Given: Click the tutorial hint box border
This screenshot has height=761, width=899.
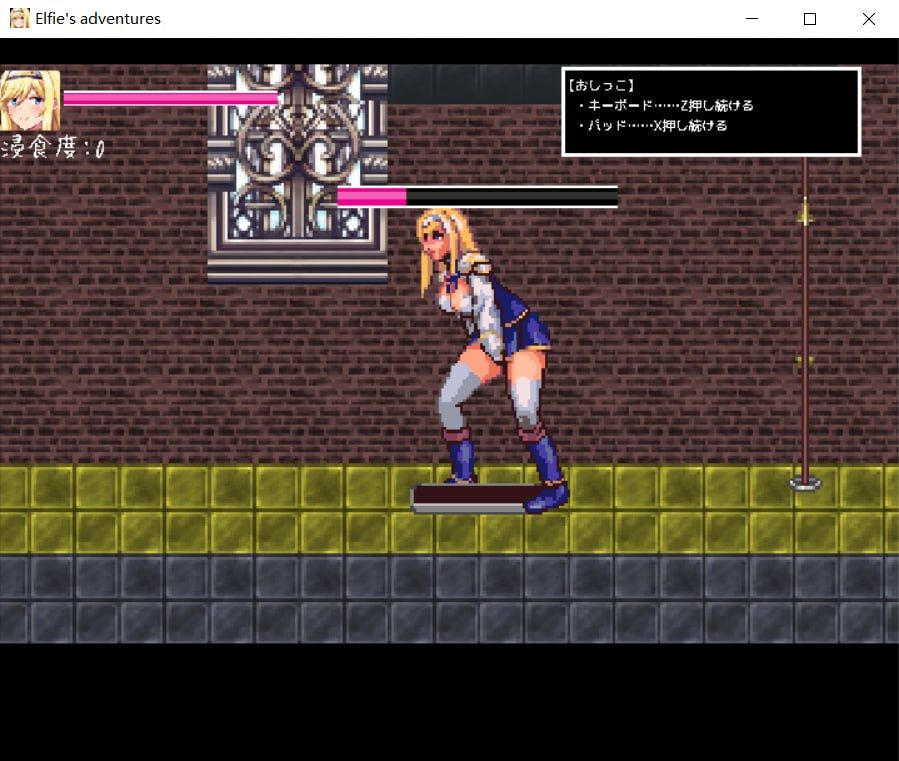Looking at the screenshot, I should (x=710, y=70).
